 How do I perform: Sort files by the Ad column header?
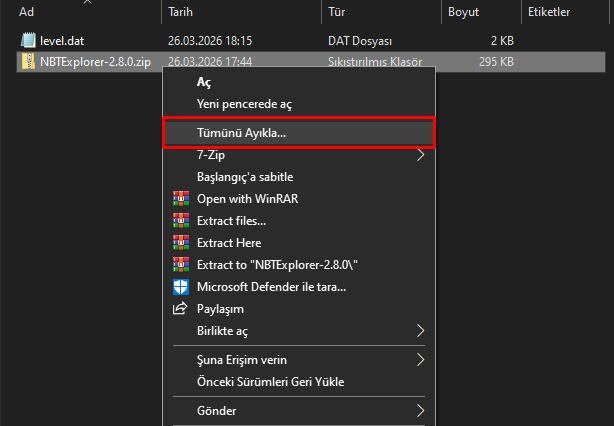[x=27, y=12]
